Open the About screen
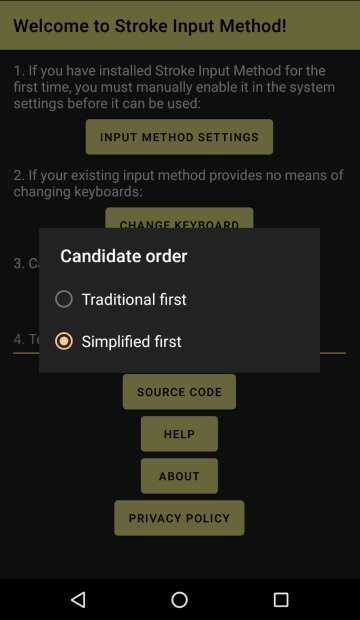The width and height of the screenshot is (360, 620). click(179, 476)
